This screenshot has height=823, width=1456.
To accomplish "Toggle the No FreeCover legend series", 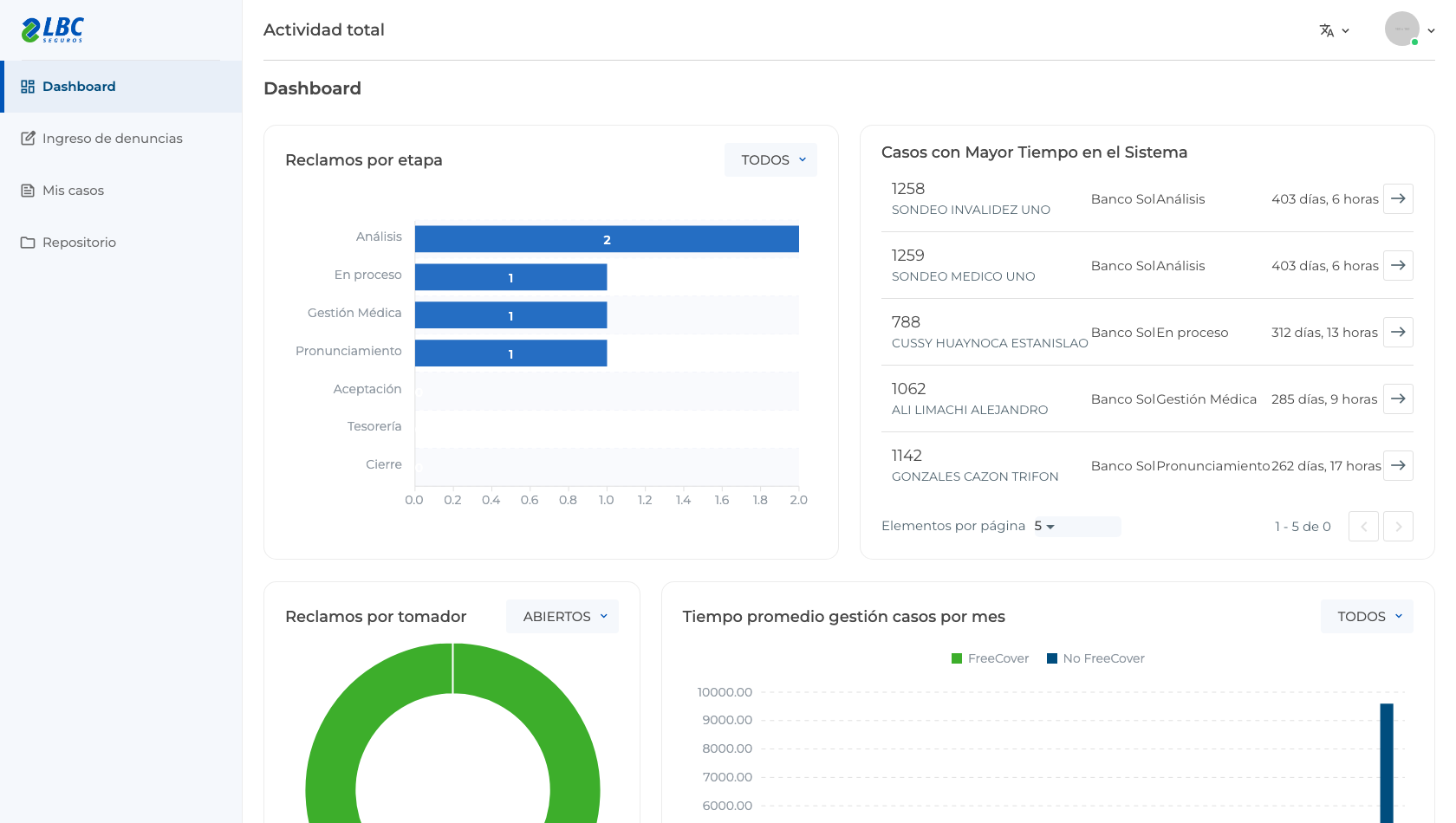I will [1095, 658].
